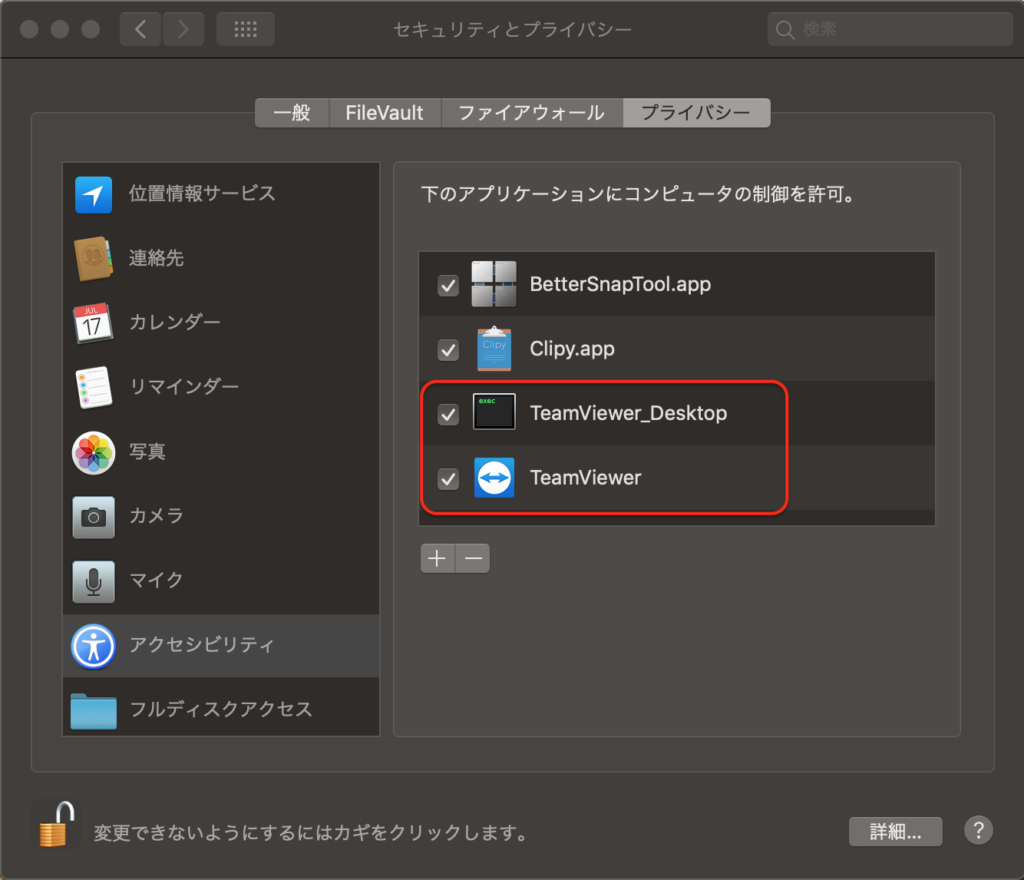The height and width of the screenshot is (880, 1024).
Task: Disable Clipy.app accessibility access
Action: click(x=447, y=349)
